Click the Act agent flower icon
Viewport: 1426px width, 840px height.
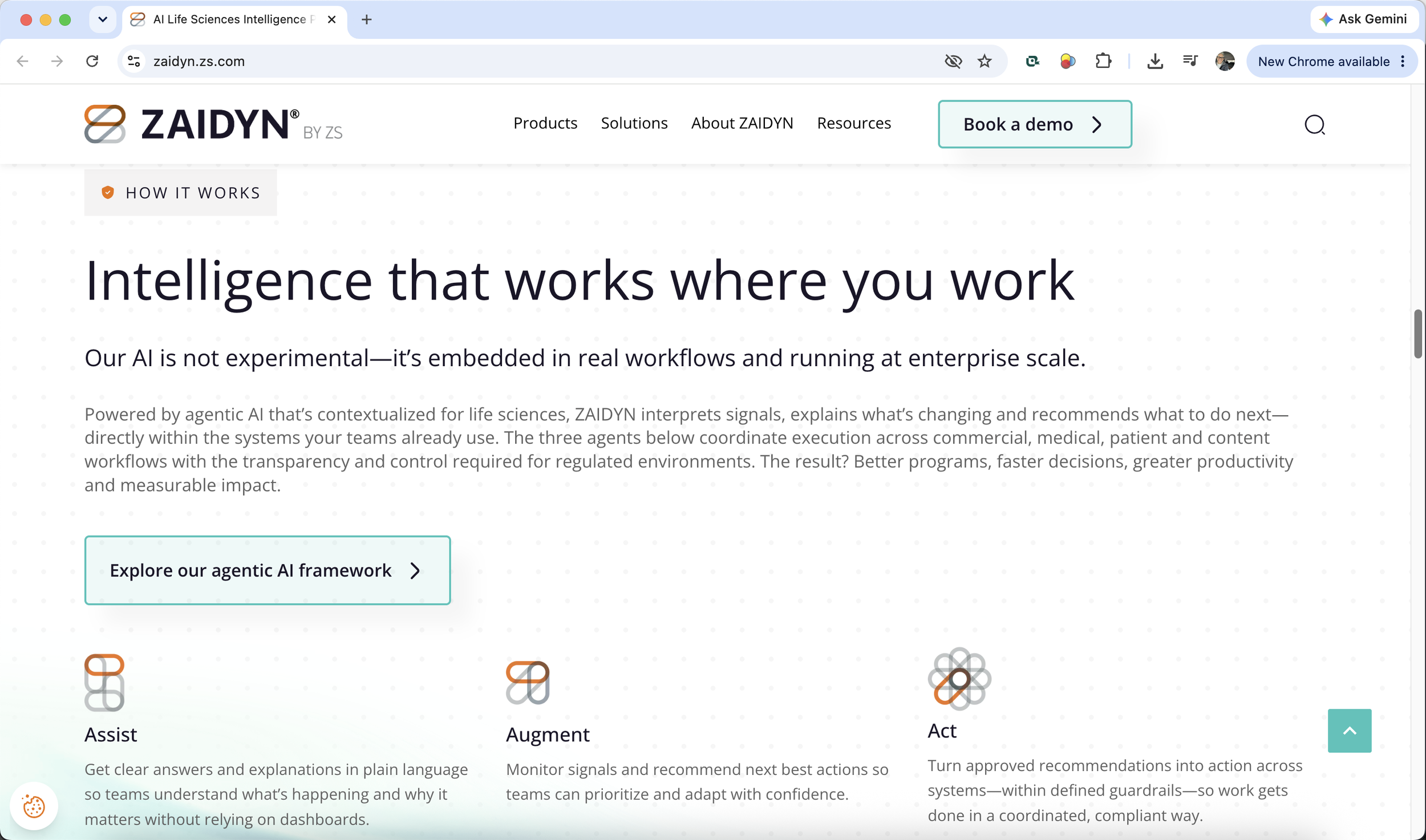tap(959, 679)
